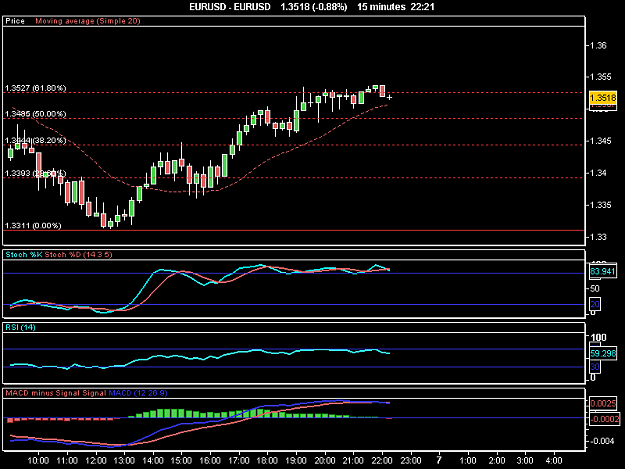Screen dimensions: 625x469
Task: Click the 1.3393 Fibonacci level label
Action: 35,173
